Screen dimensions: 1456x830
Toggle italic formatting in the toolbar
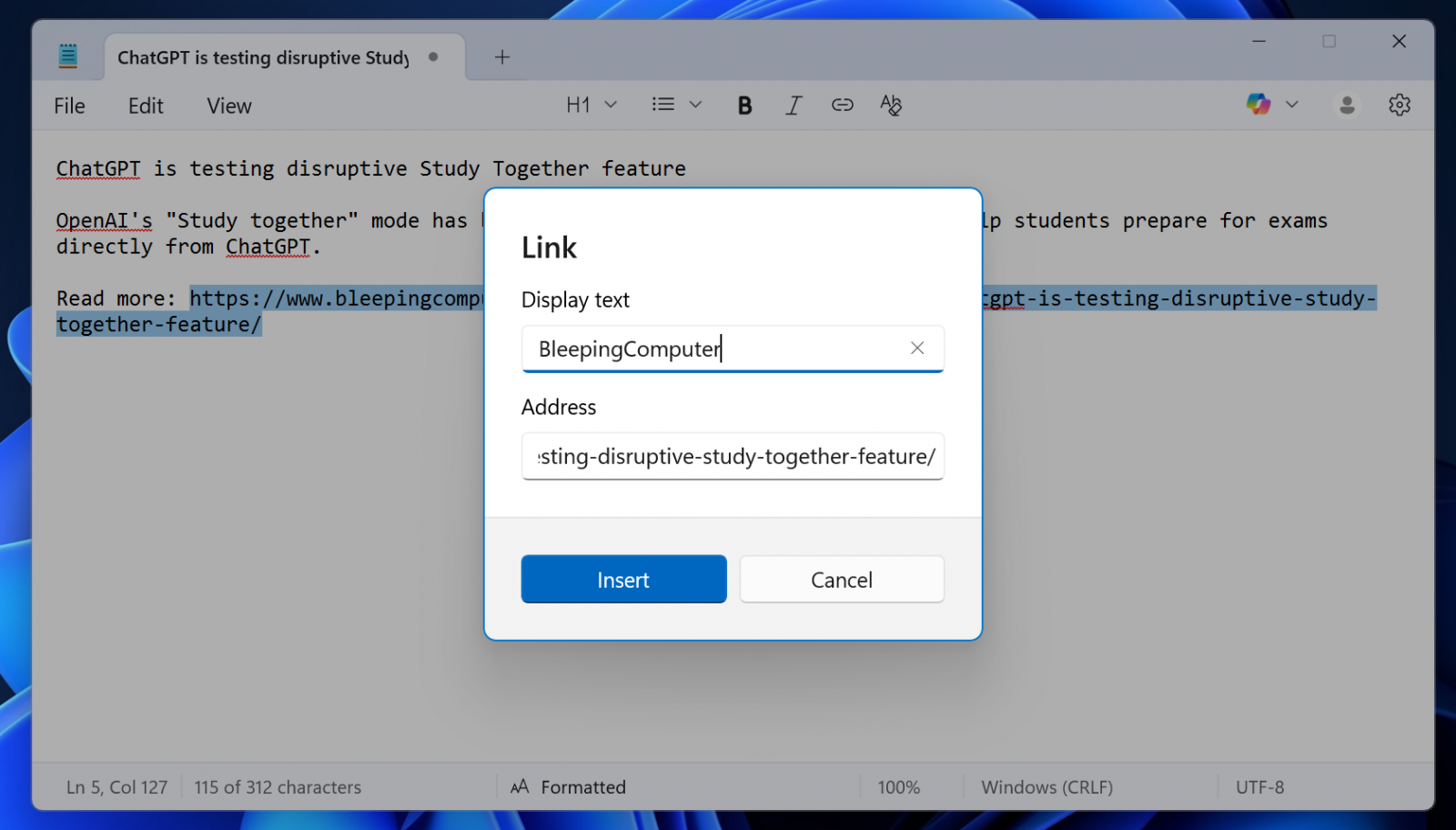(x=794, y=105)
